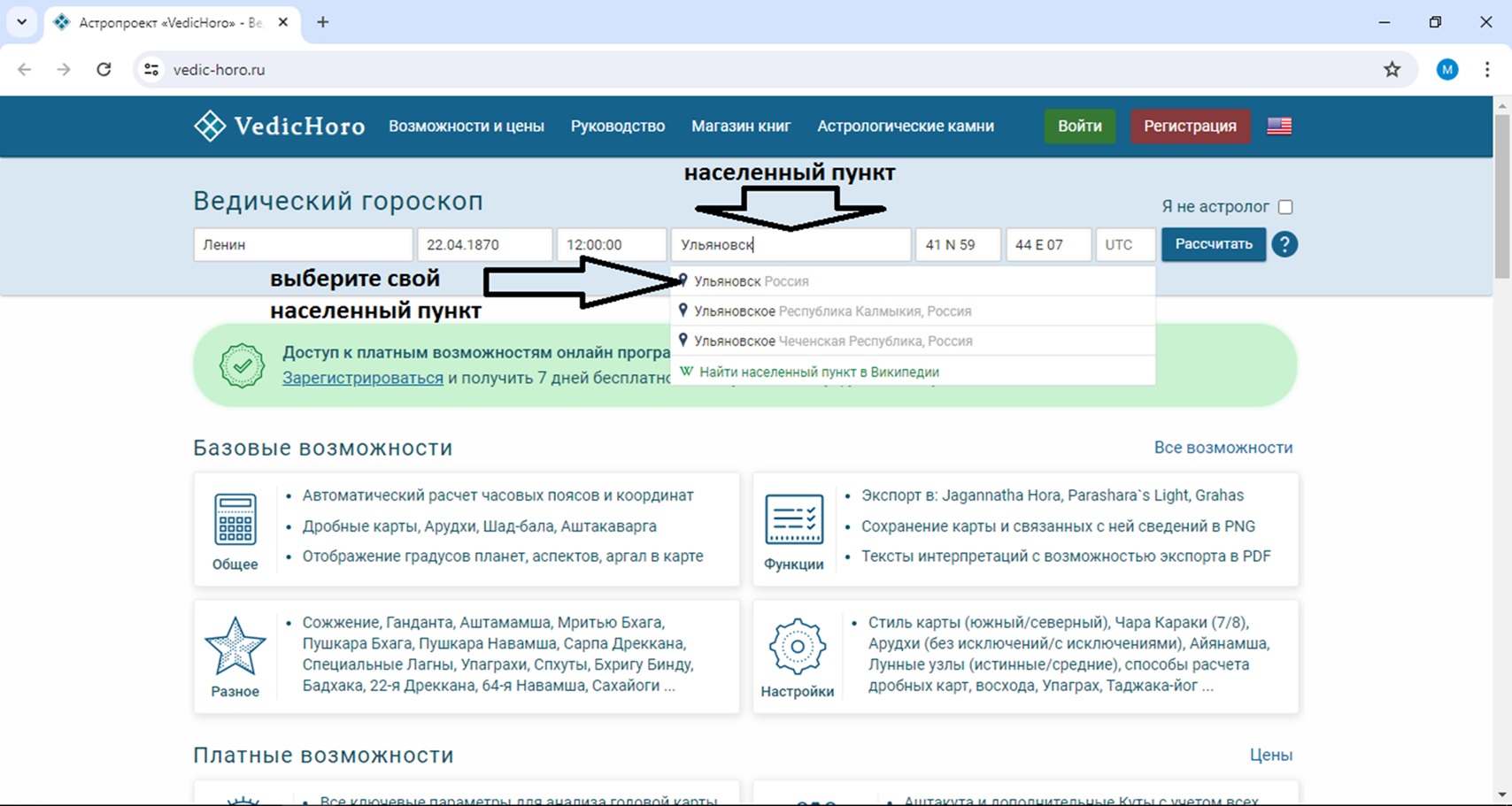This screenshot has width=1512, height=806.
Task: Click the checklist icon labeled Функции
Action: click(x=793, y=519)
